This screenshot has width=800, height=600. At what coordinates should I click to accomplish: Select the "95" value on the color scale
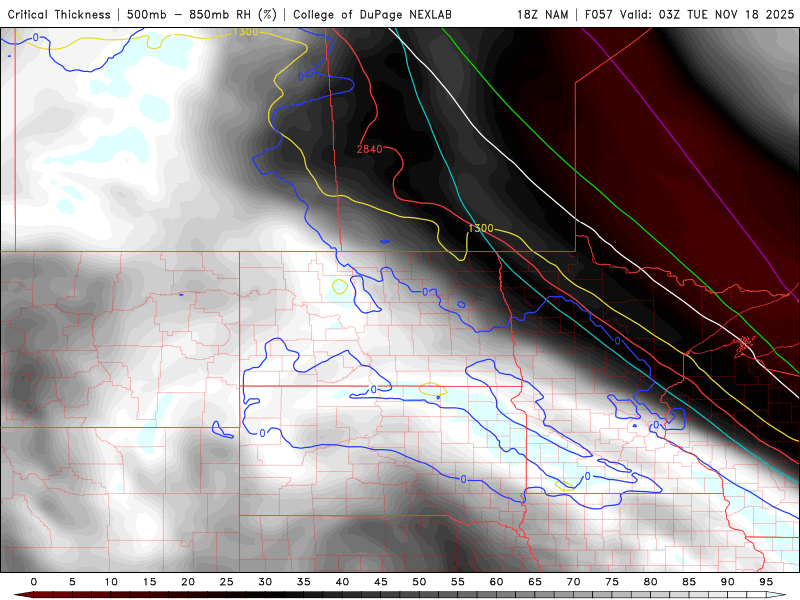point(766,582)
